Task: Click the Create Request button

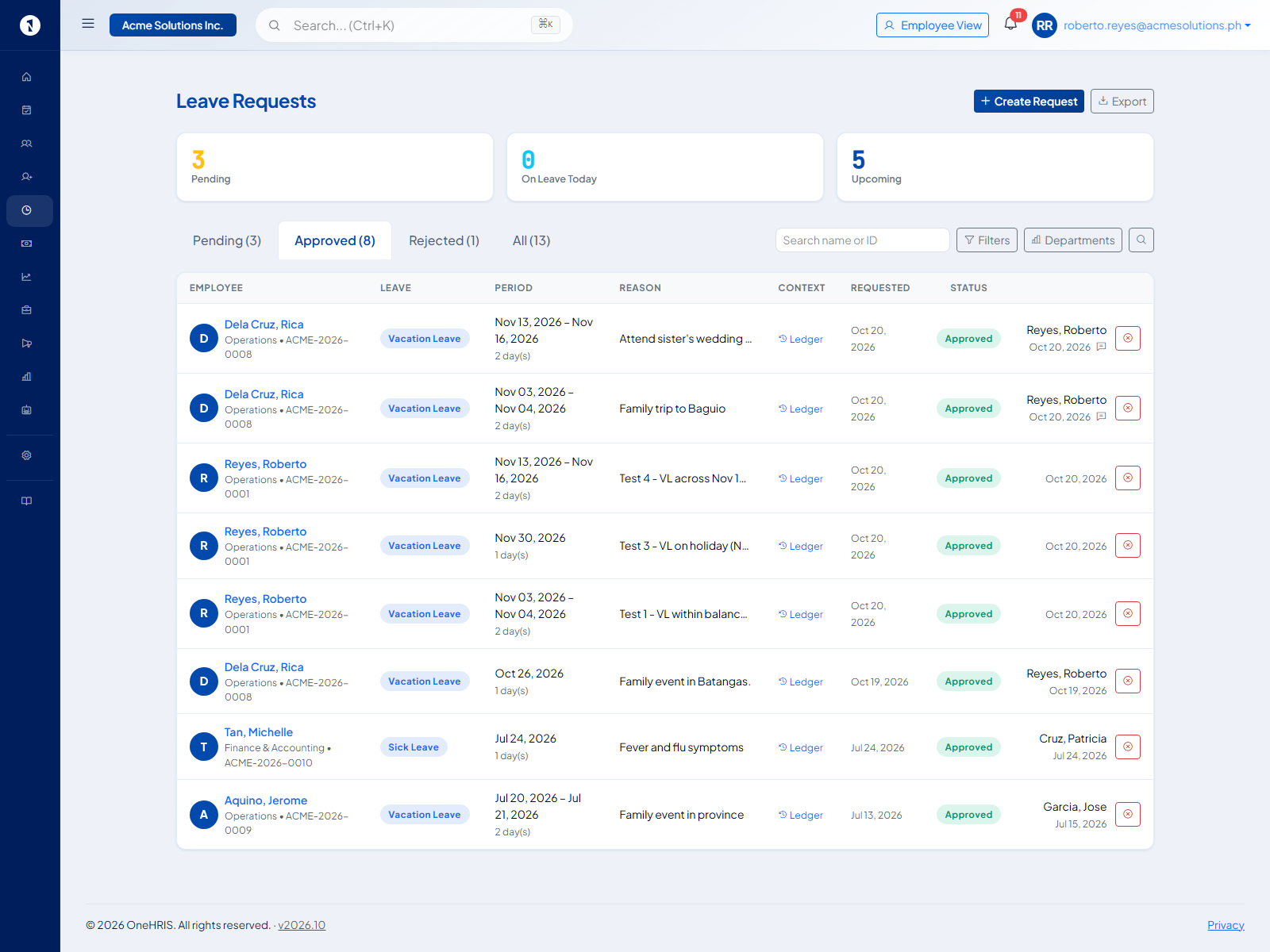Action: pos(1029,101)
